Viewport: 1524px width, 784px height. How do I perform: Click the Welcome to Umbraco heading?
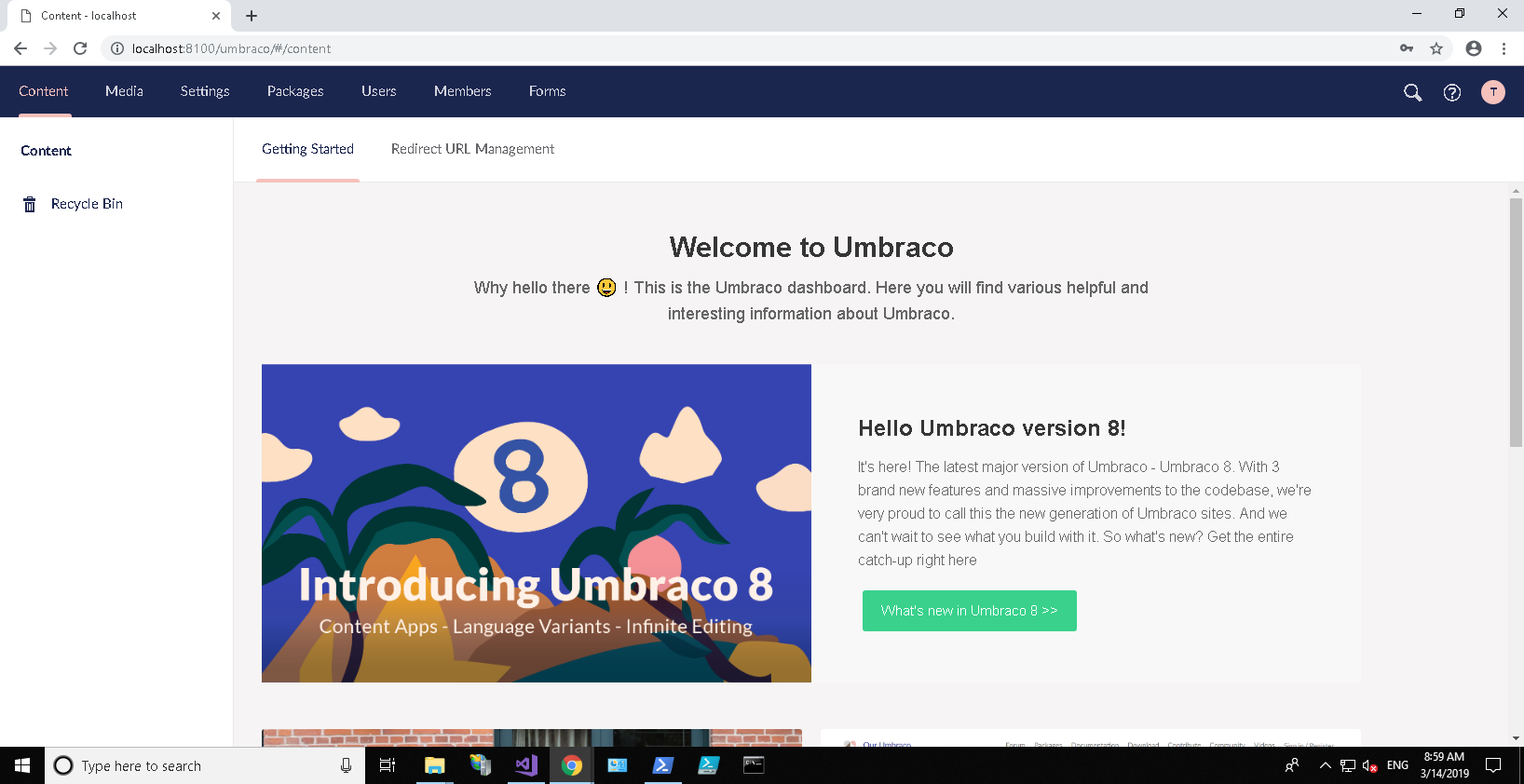(x=811, y=248)
